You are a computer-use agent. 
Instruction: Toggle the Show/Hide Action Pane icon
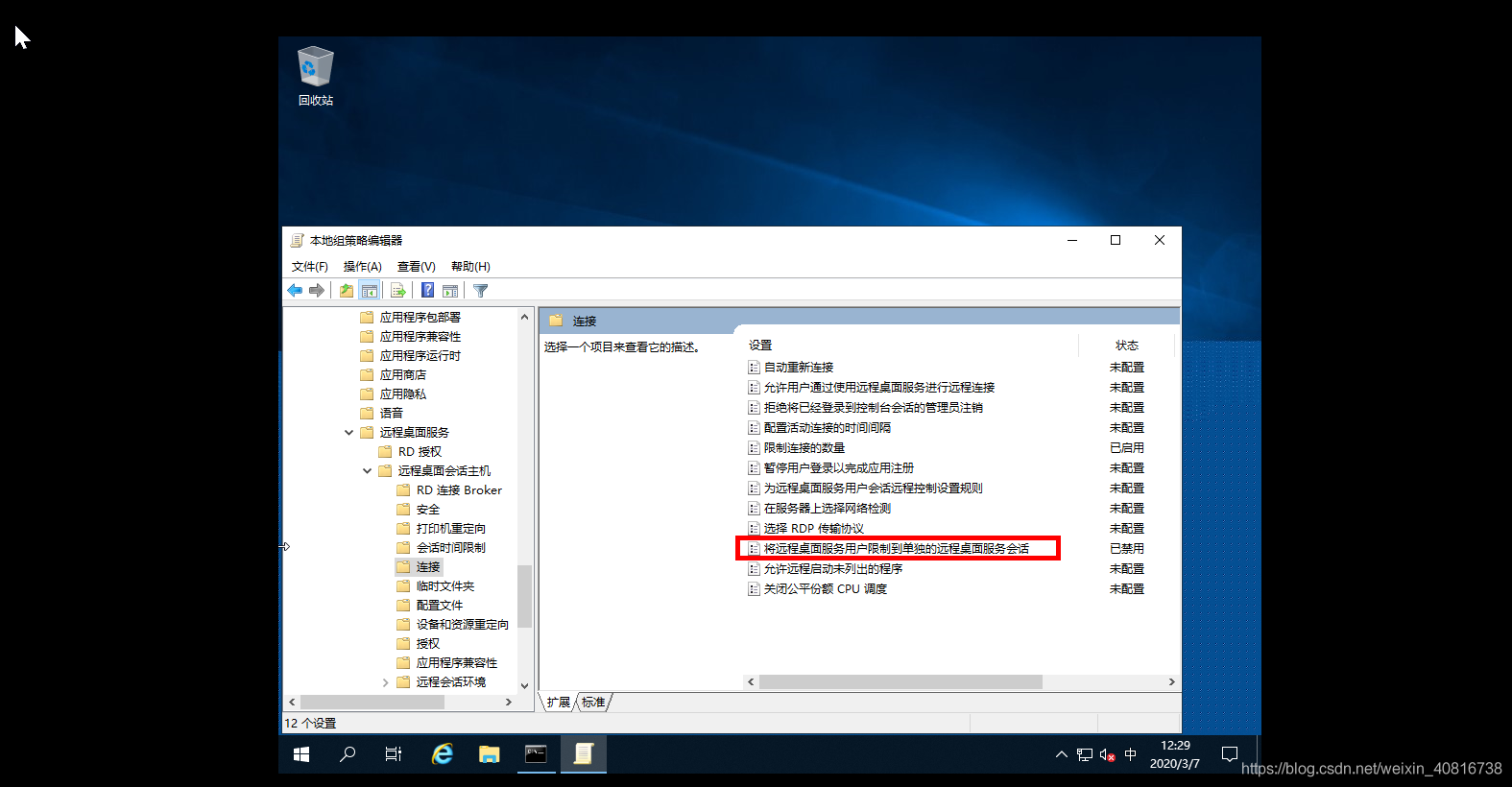450,291
